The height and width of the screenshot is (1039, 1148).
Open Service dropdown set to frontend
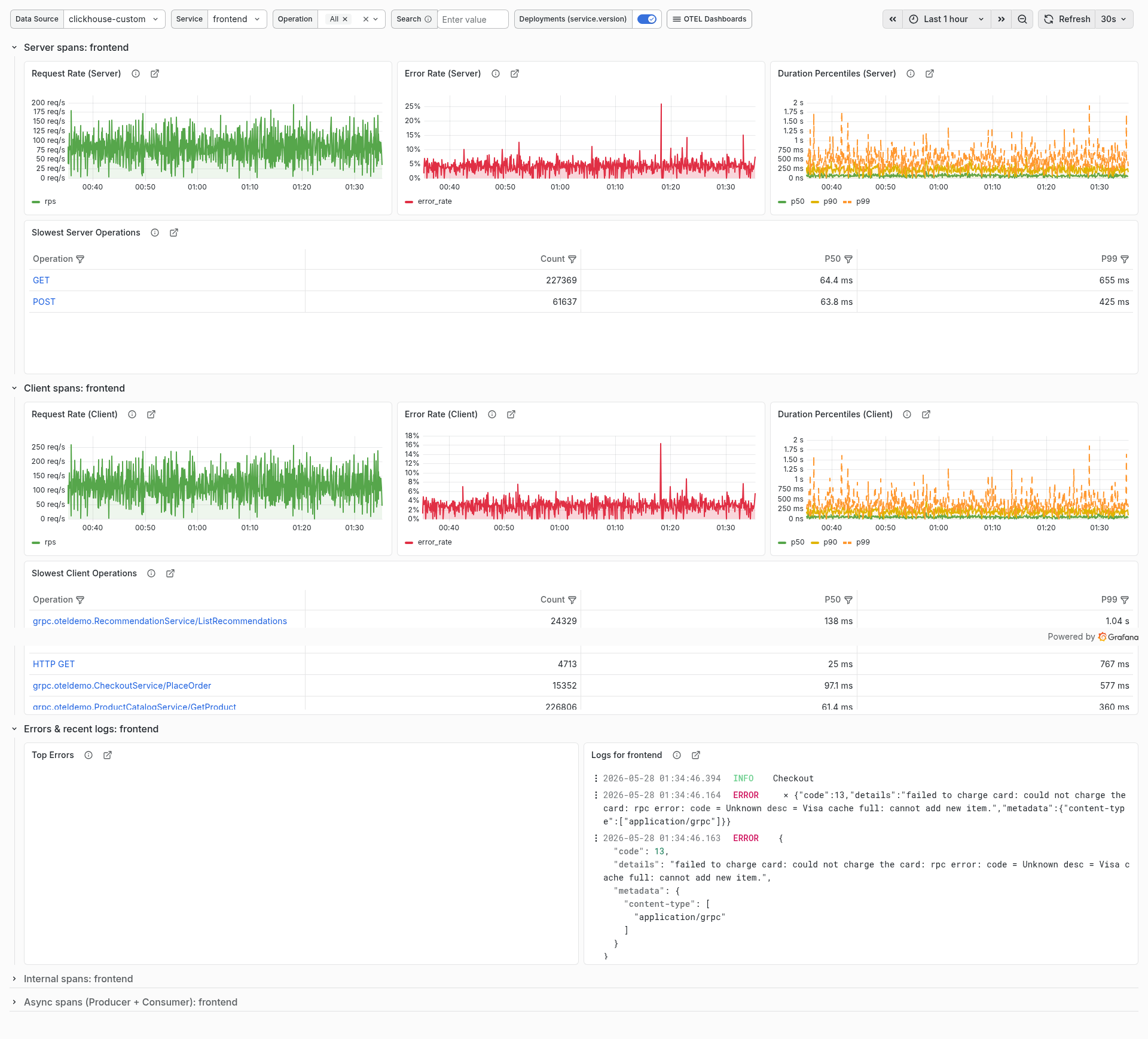(x=237, y=19)
